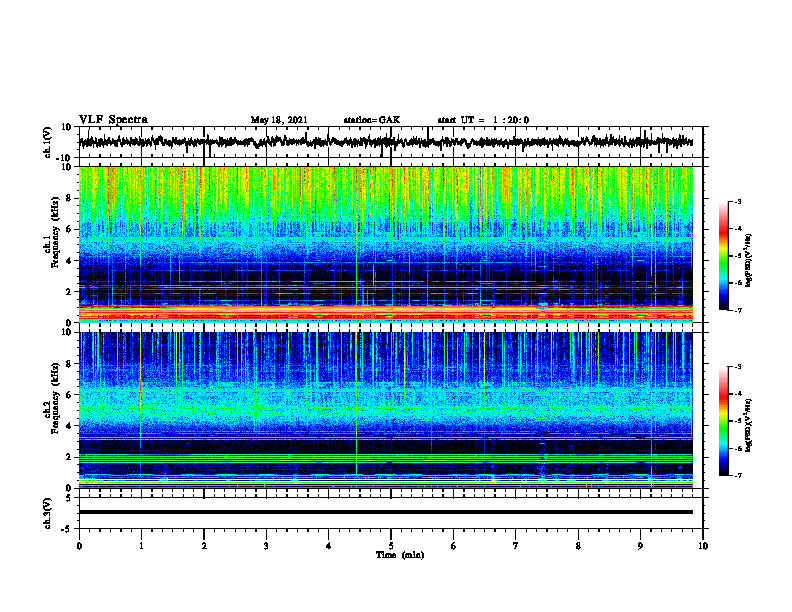Click the "ch.1(V)" waveform axis label

[48, 142]
